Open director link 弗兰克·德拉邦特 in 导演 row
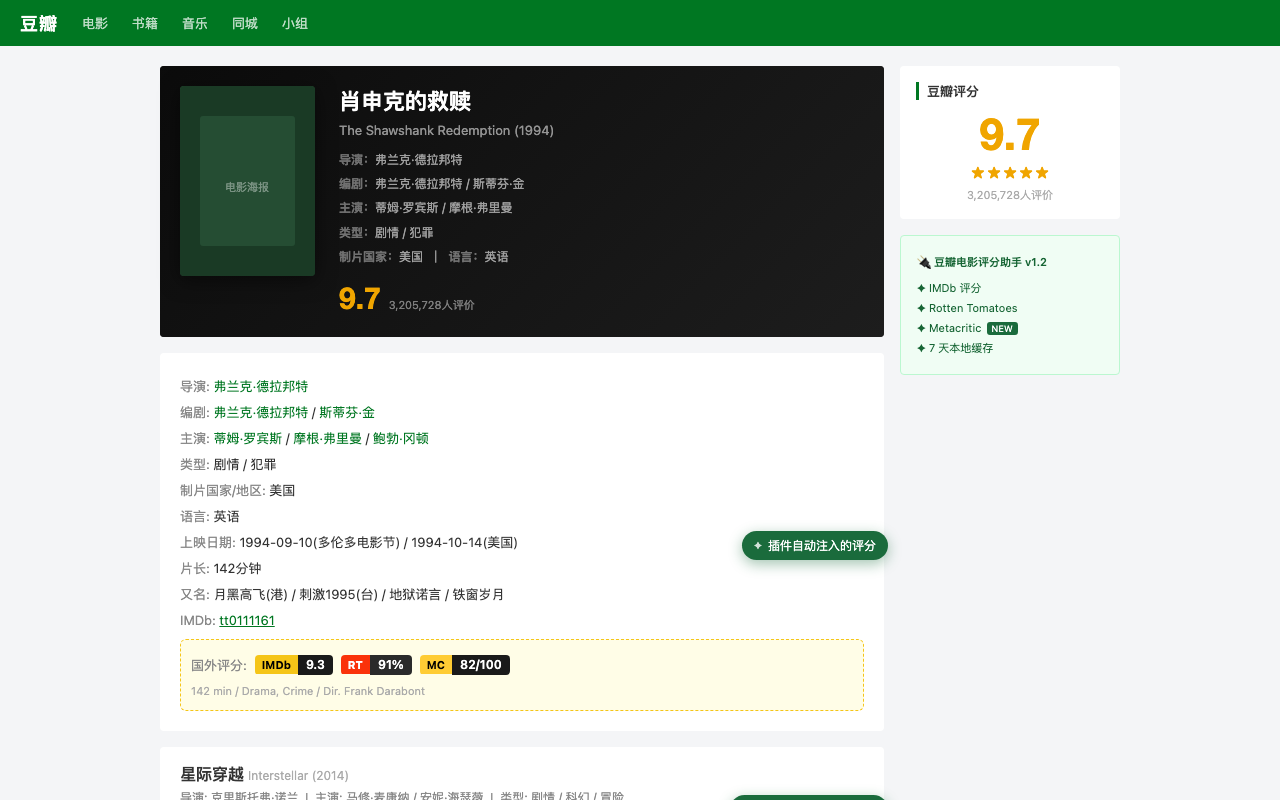This screenshot has height=800, width=1280. coord(261,386)
